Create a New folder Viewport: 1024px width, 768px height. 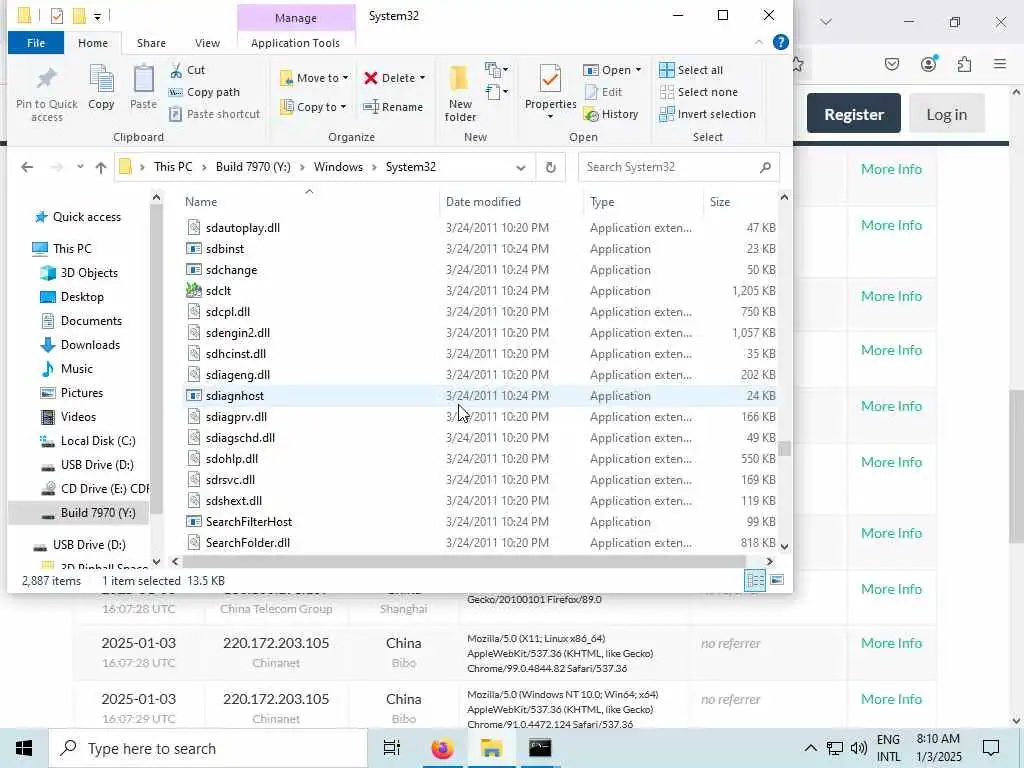460,93
